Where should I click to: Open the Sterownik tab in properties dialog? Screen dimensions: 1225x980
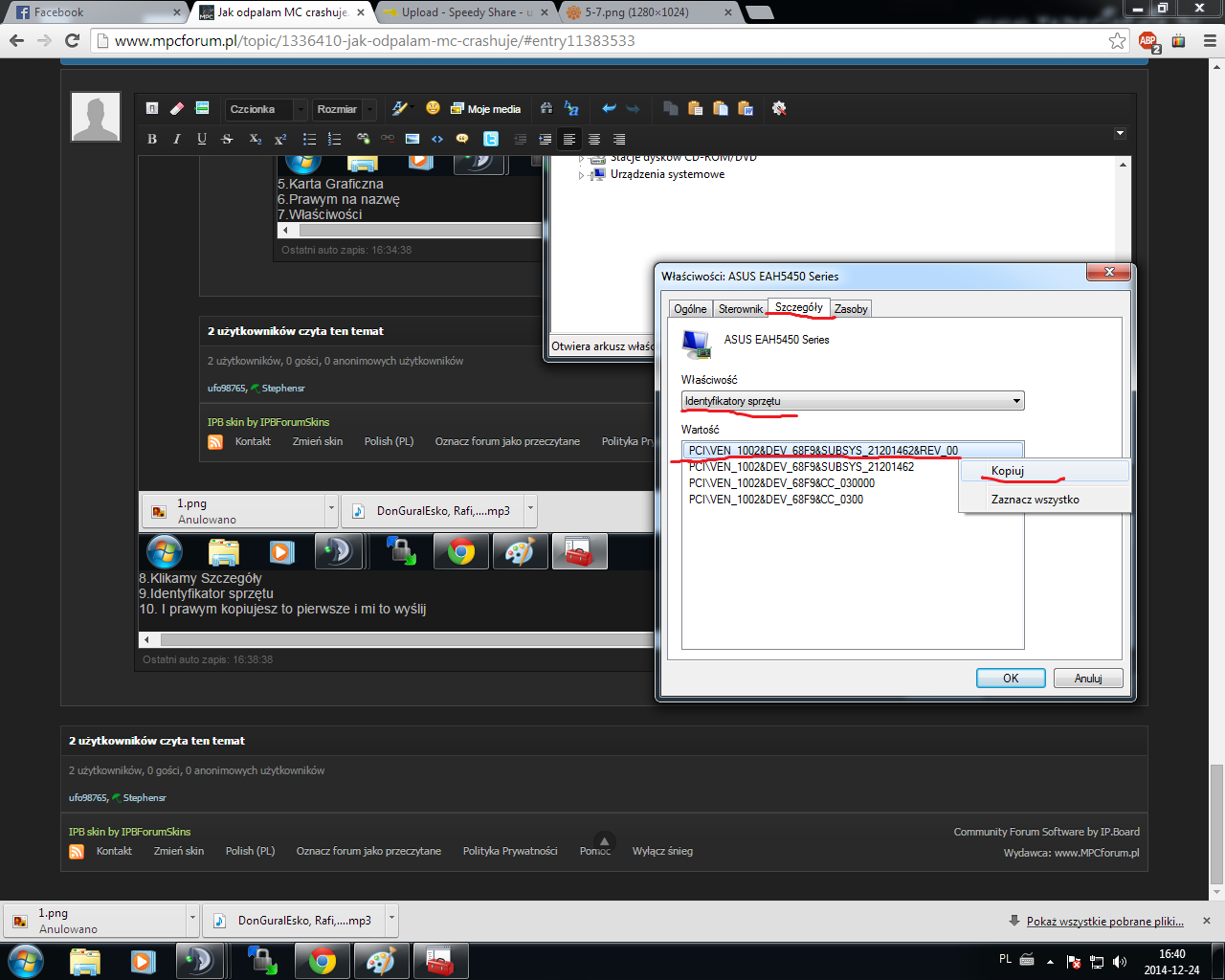click(741, 309)
